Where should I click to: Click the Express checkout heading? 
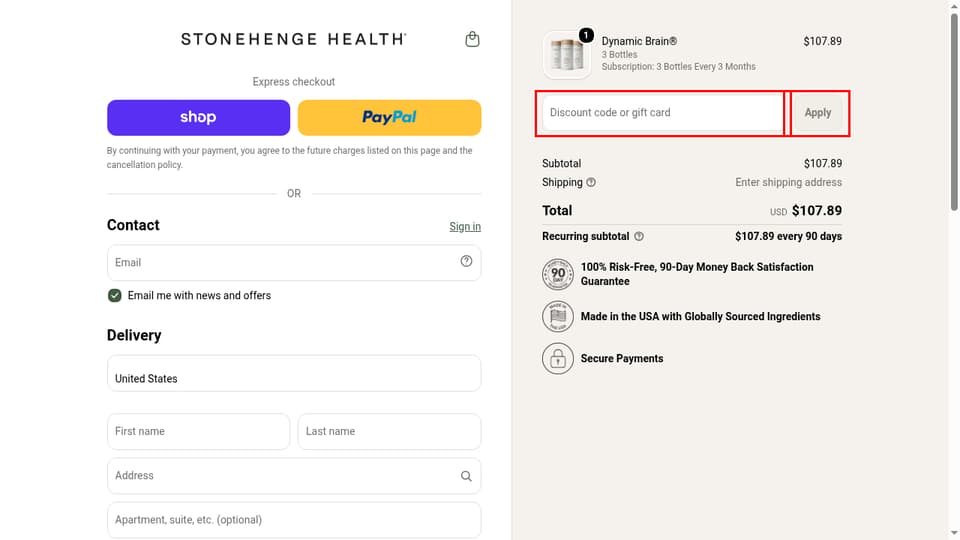point(294,82)
